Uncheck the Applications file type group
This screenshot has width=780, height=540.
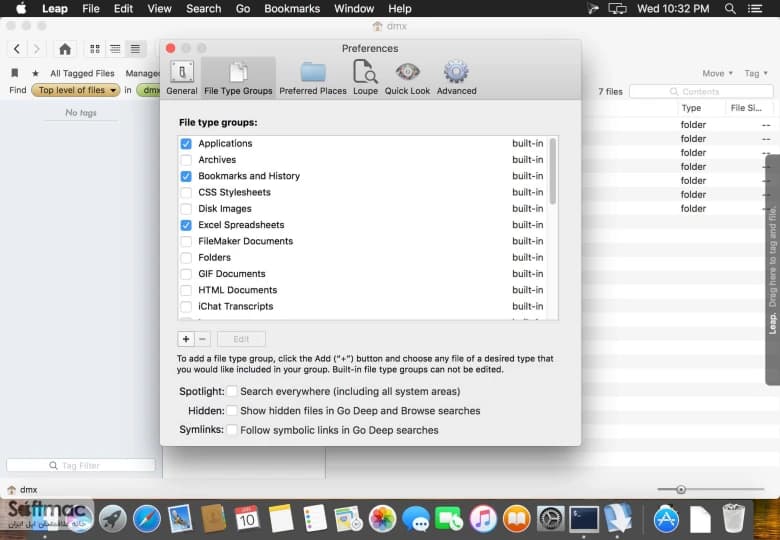pos(186,144)
